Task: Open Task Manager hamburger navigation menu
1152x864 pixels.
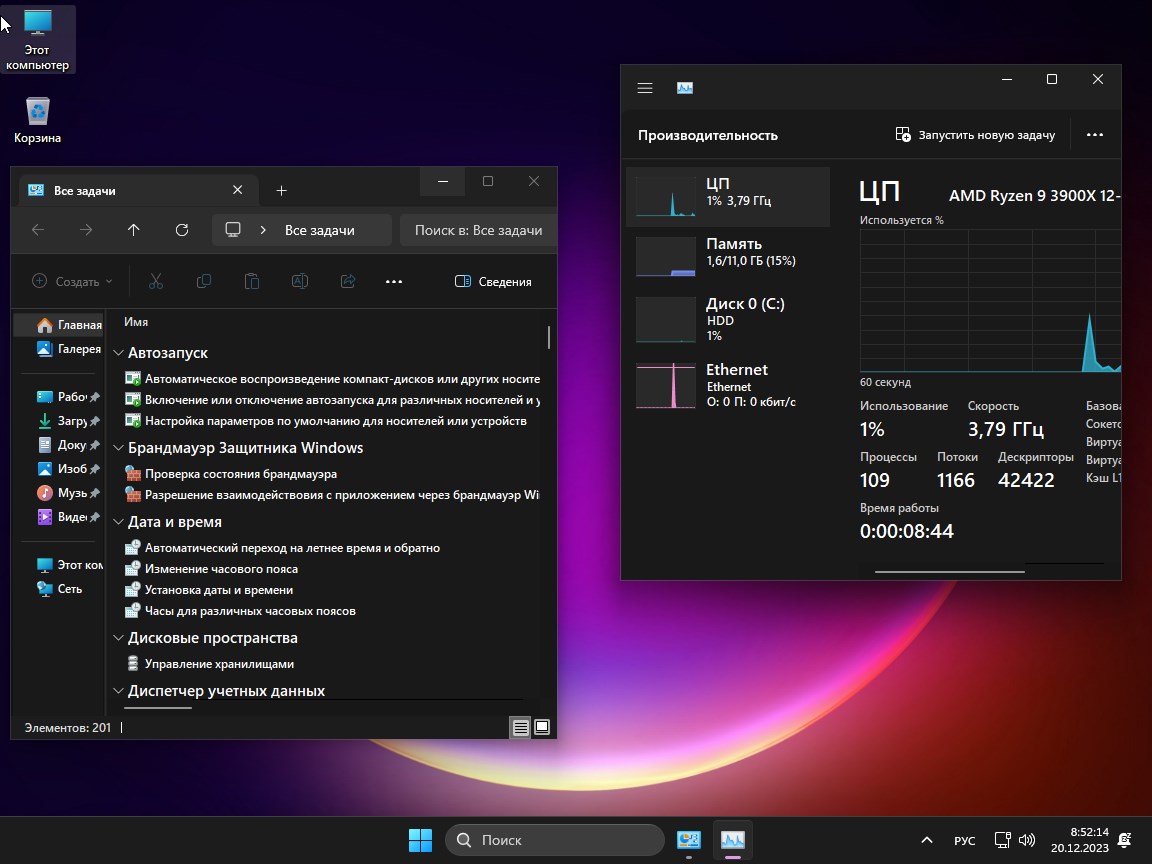Action: click(x=645, y=88)
